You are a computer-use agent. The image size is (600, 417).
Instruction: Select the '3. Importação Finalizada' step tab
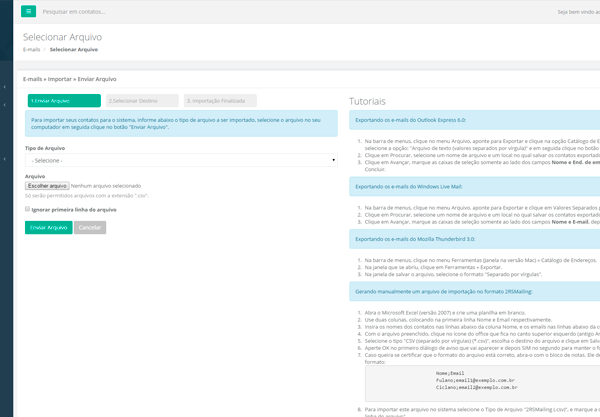pos(220,101)
